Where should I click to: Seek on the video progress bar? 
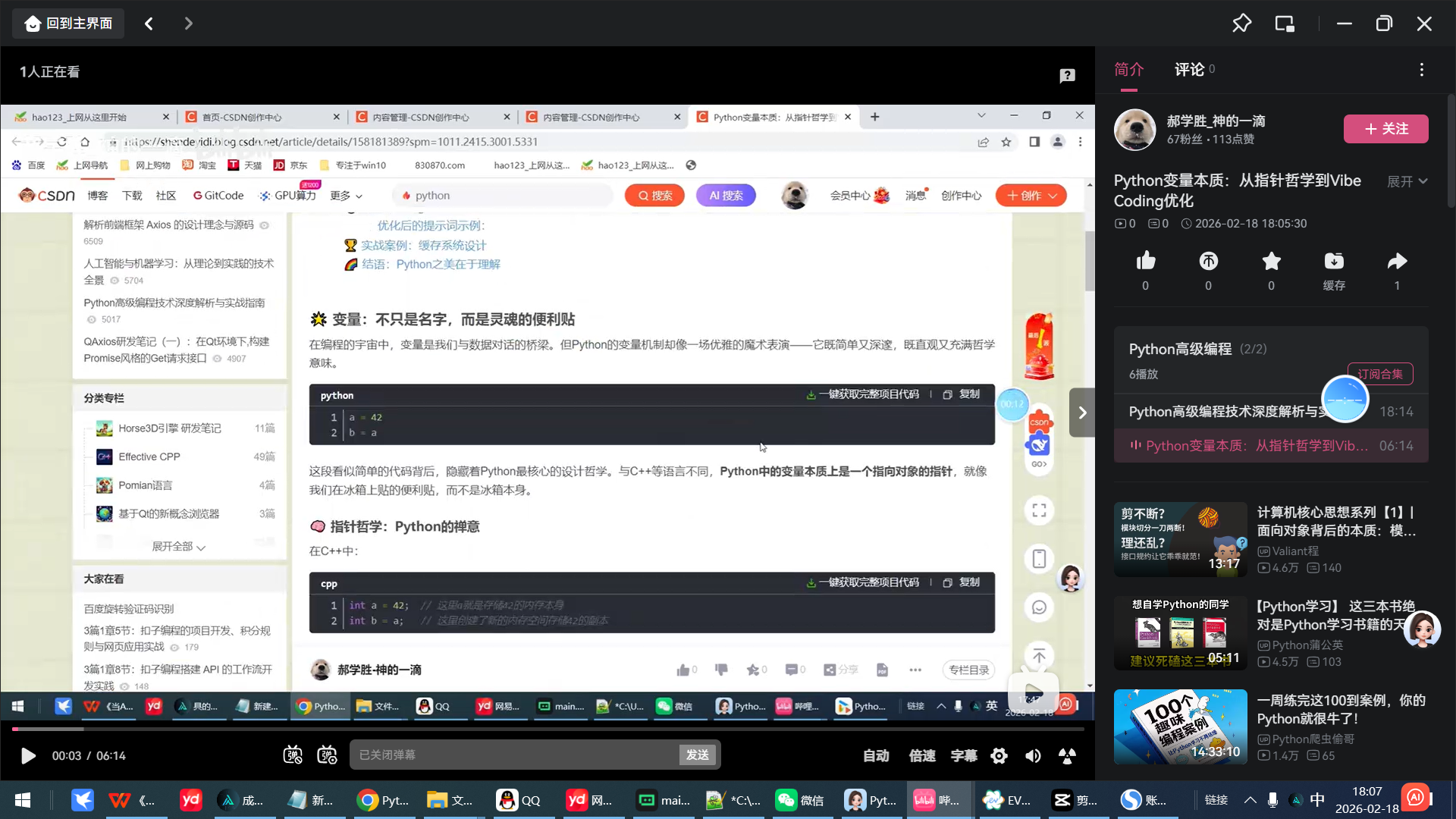click(546, 729)
